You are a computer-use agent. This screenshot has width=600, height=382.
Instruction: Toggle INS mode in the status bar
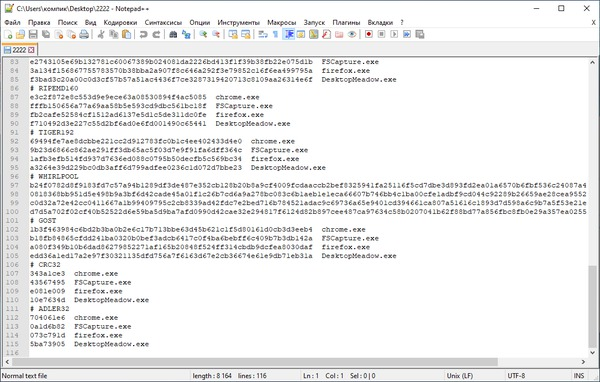(579, 376)
